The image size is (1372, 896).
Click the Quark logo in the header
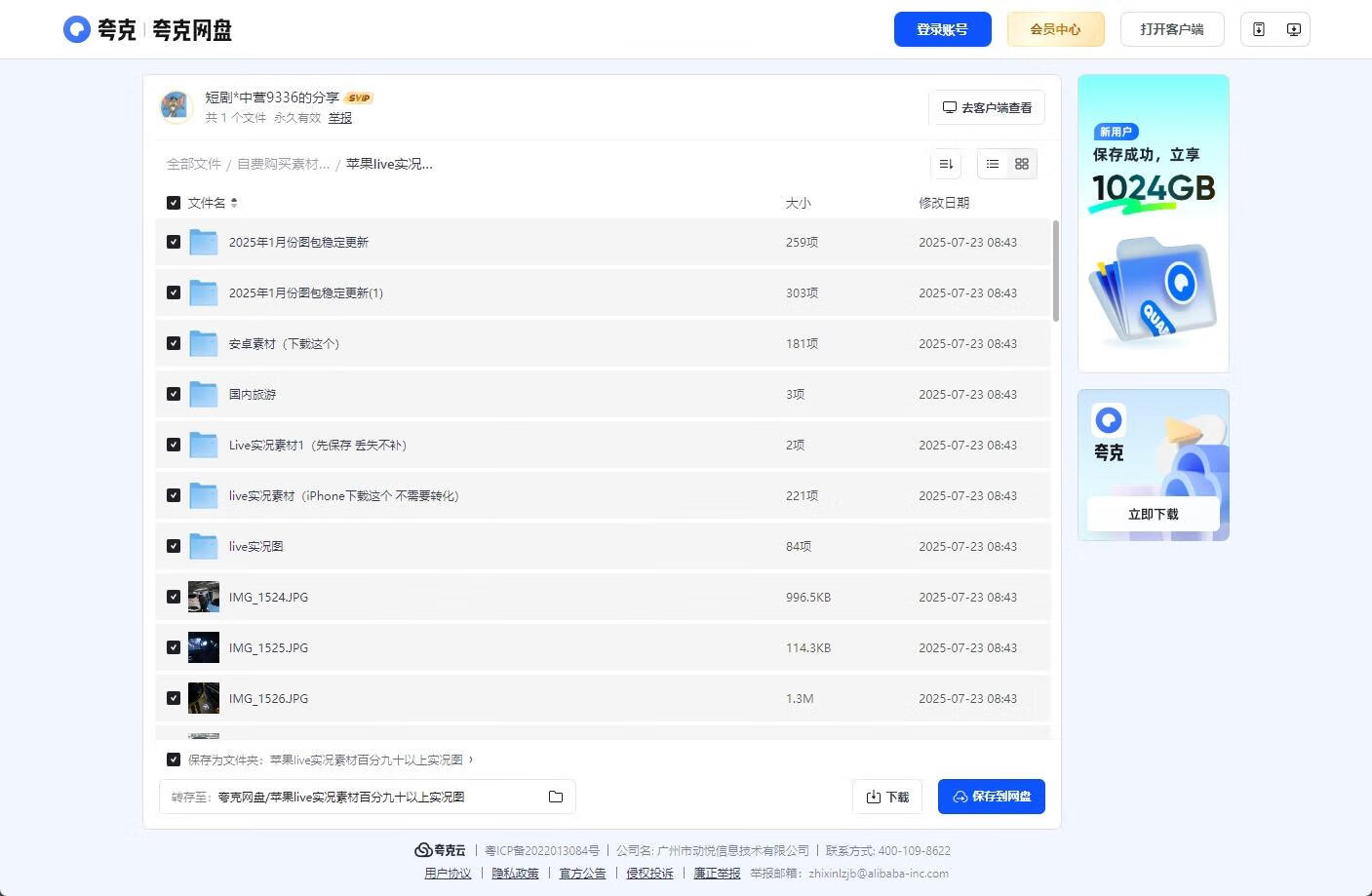pyautogui.click(x=77, y=29)
